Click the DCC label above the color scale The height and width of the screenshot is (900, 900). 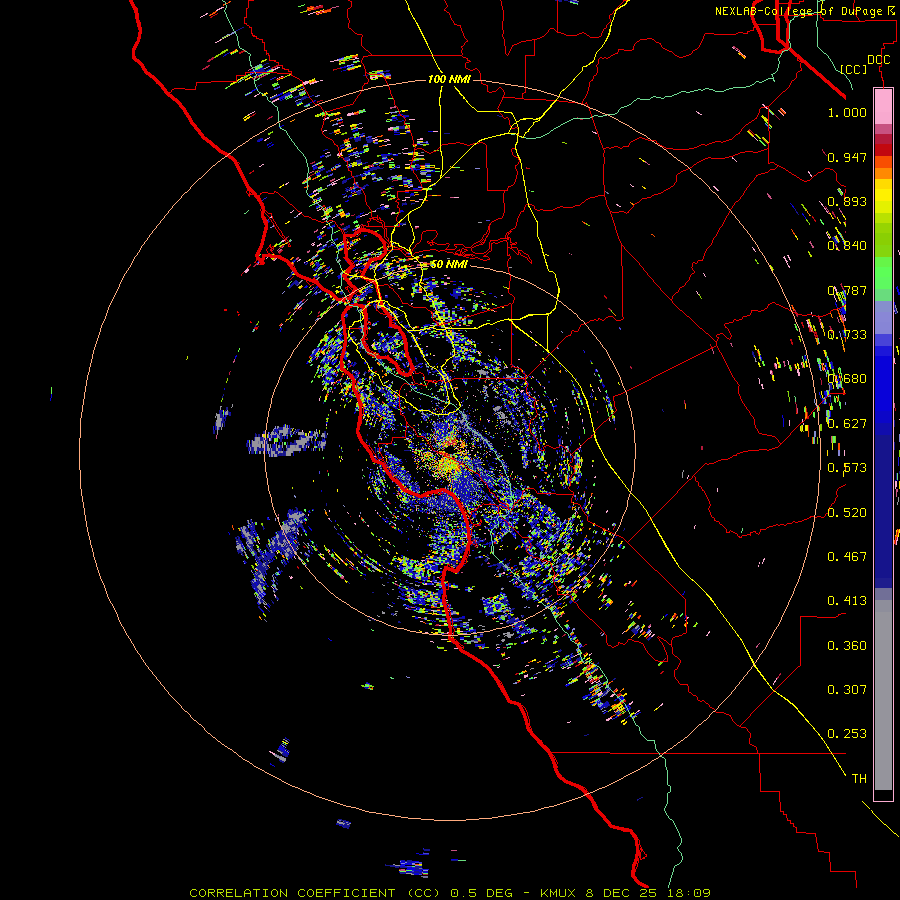tap(879, 60)
